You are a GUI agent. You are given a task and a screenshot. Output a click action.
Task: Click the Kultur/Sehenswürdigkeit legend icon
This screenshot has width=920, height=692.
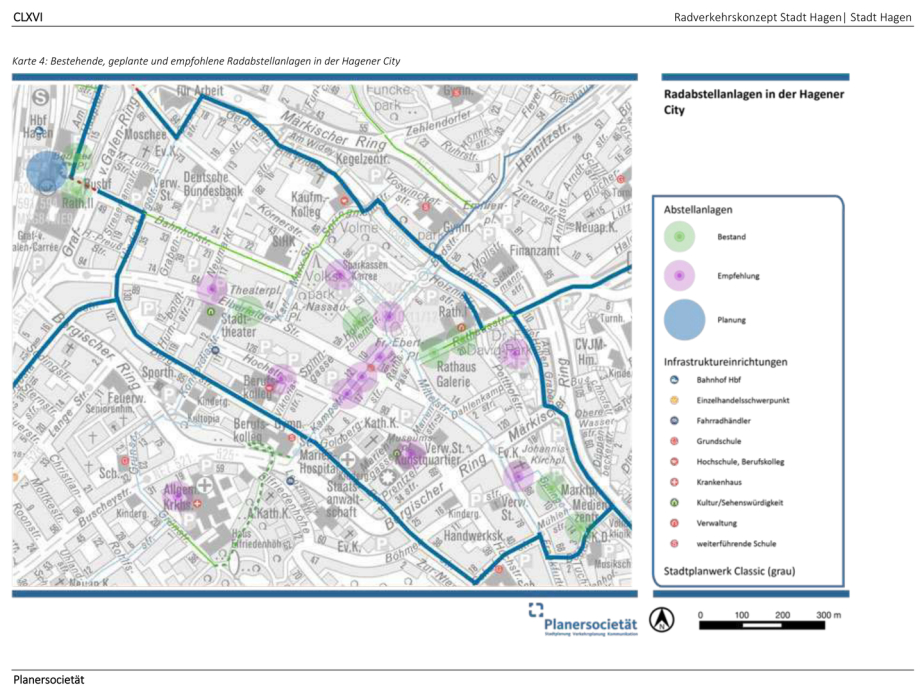[674, 502]
